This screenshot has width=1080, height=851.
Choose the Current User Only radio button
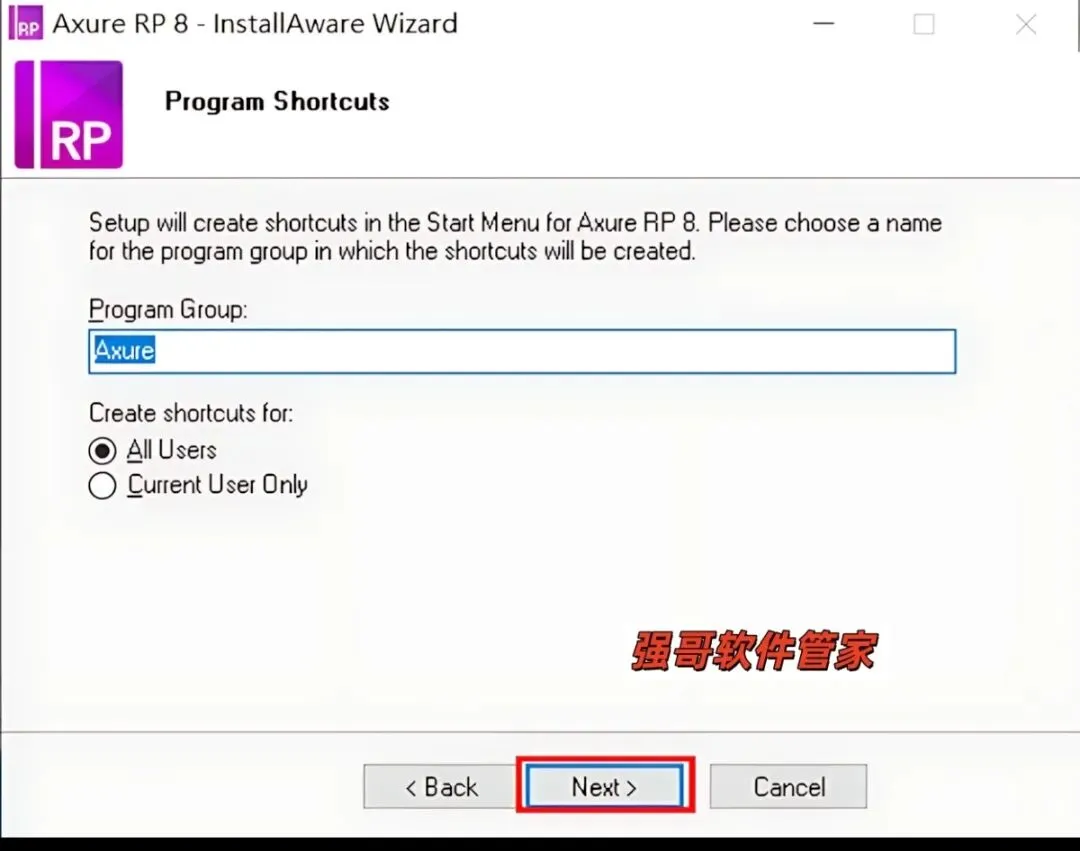[x=102, y=485]
